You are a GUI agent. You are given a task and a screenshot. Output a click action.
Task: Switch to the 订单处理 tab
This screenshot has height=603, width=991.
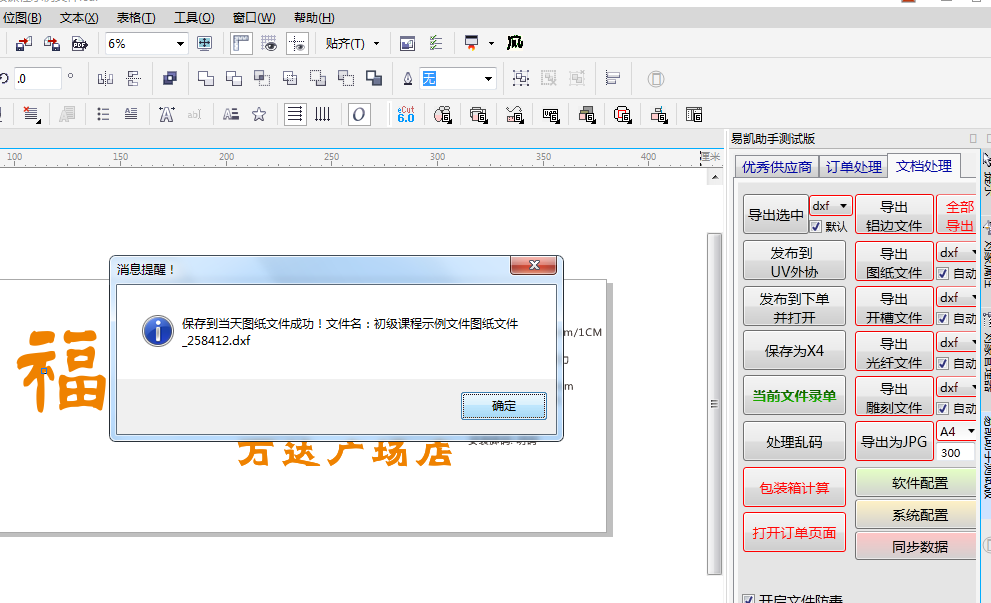[x=853, y=167]
